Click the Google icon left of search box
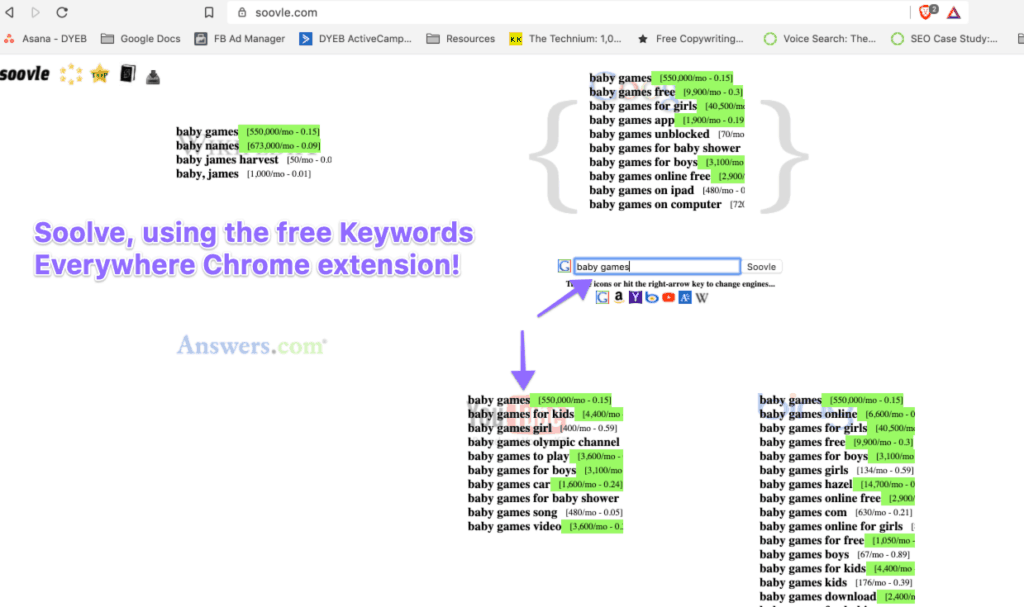The width and height of the screenshot is (1024, 607). point(564,266)
